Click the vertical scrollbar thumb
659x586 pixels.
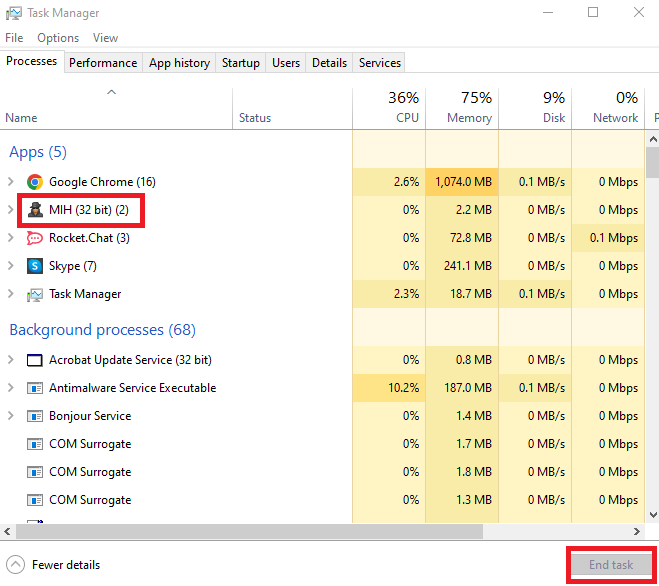652,162
